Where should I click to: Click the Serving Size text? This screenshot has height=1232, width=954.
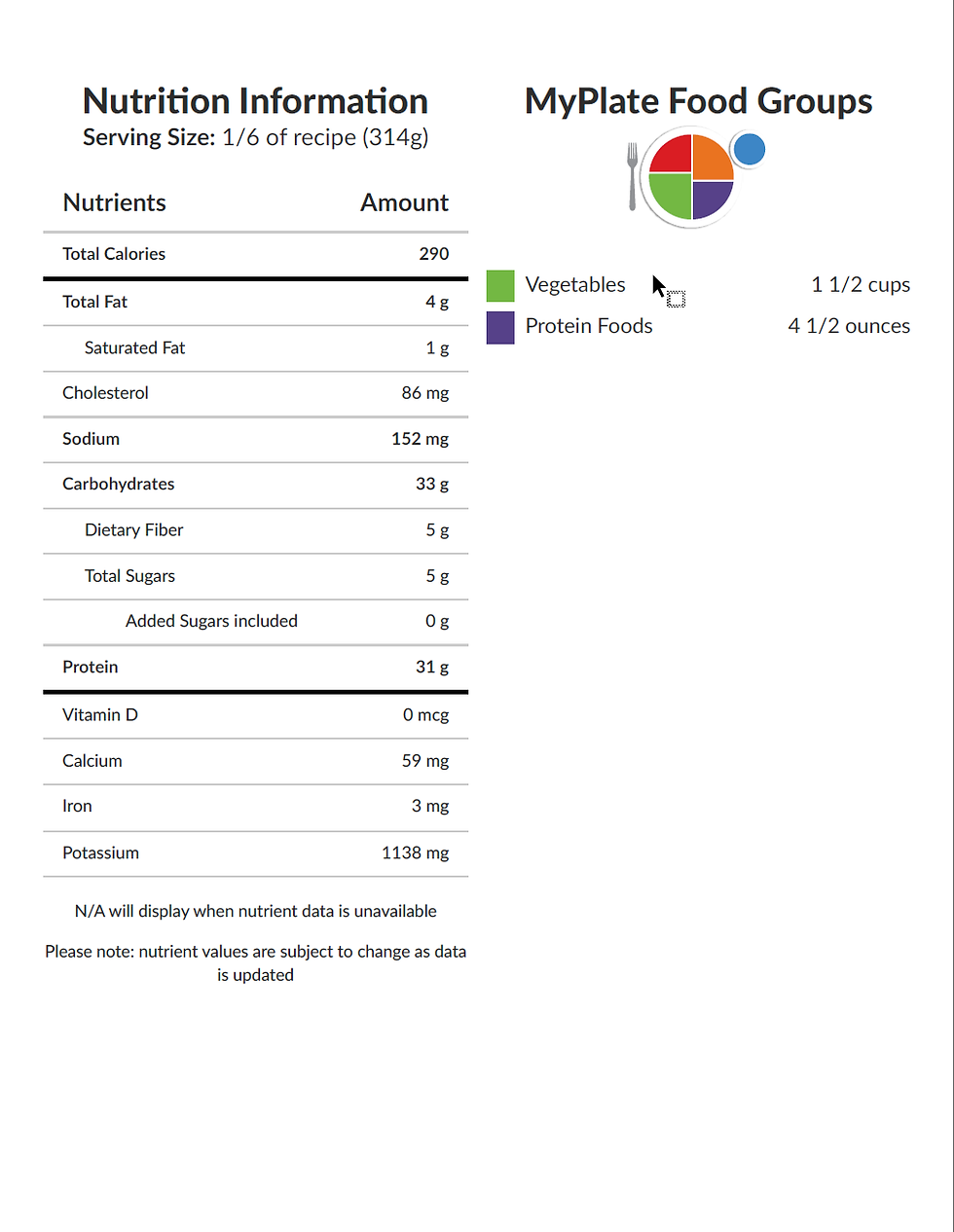coord(255,137)
